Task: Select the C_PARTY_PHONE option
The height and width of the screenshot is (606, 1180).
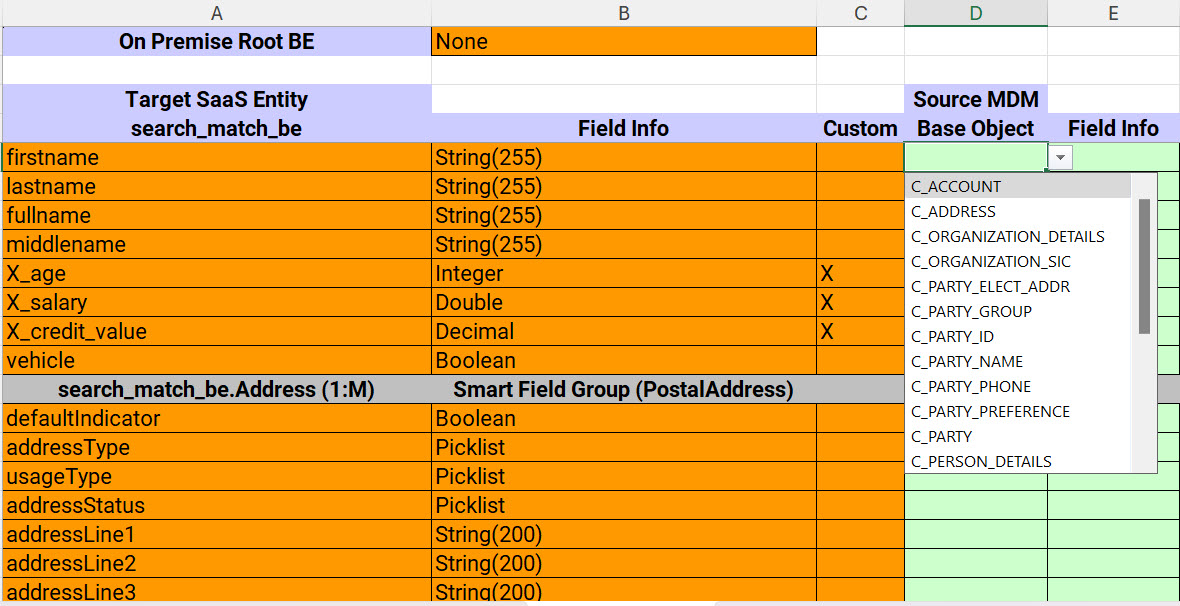Action: [x=1018, y=386]
